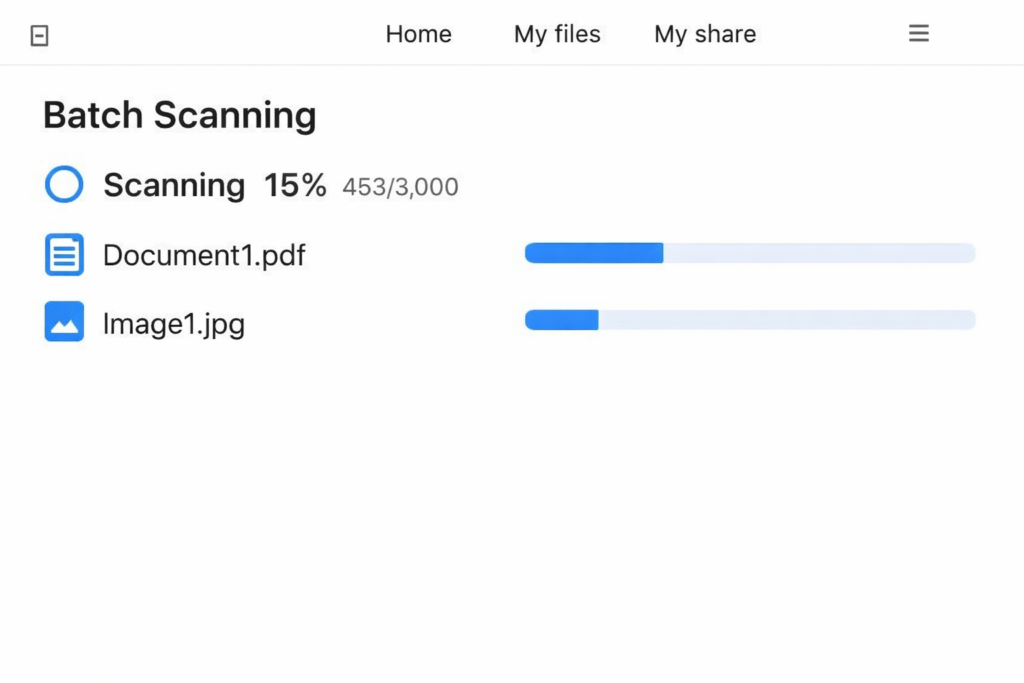This screenshot has width=1024, height=683.
Task: Click the blue filled part of Image1.jpg progress bar
Action: coord(561,320)
